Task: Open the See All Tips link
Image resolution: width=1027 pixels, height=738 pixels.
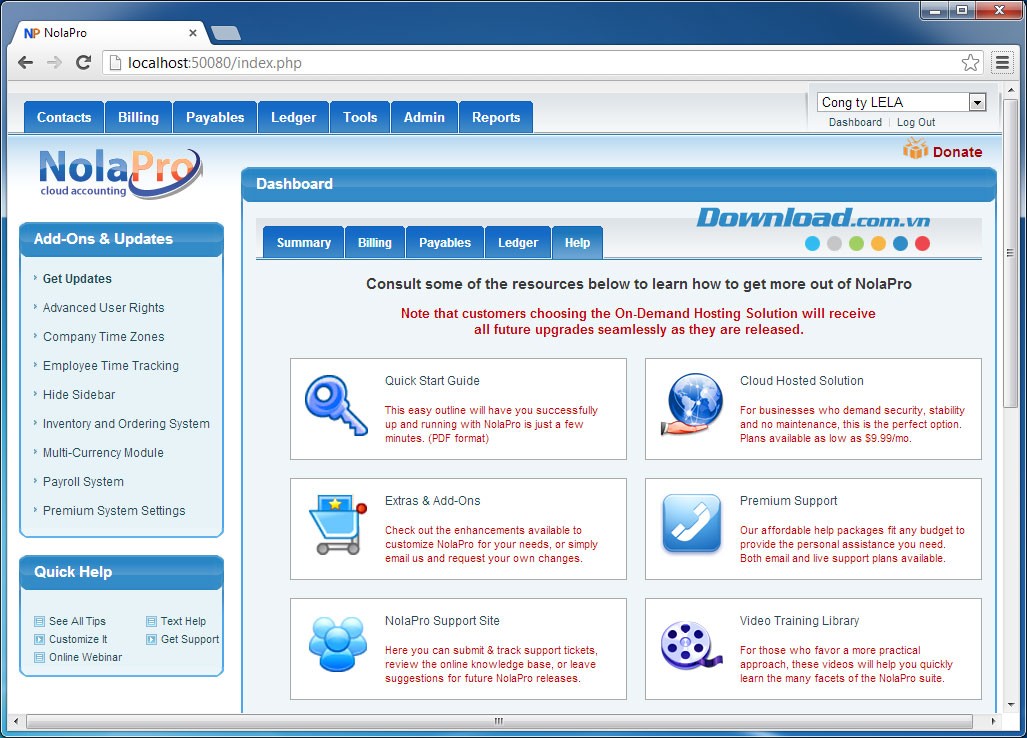Action: 77,621
